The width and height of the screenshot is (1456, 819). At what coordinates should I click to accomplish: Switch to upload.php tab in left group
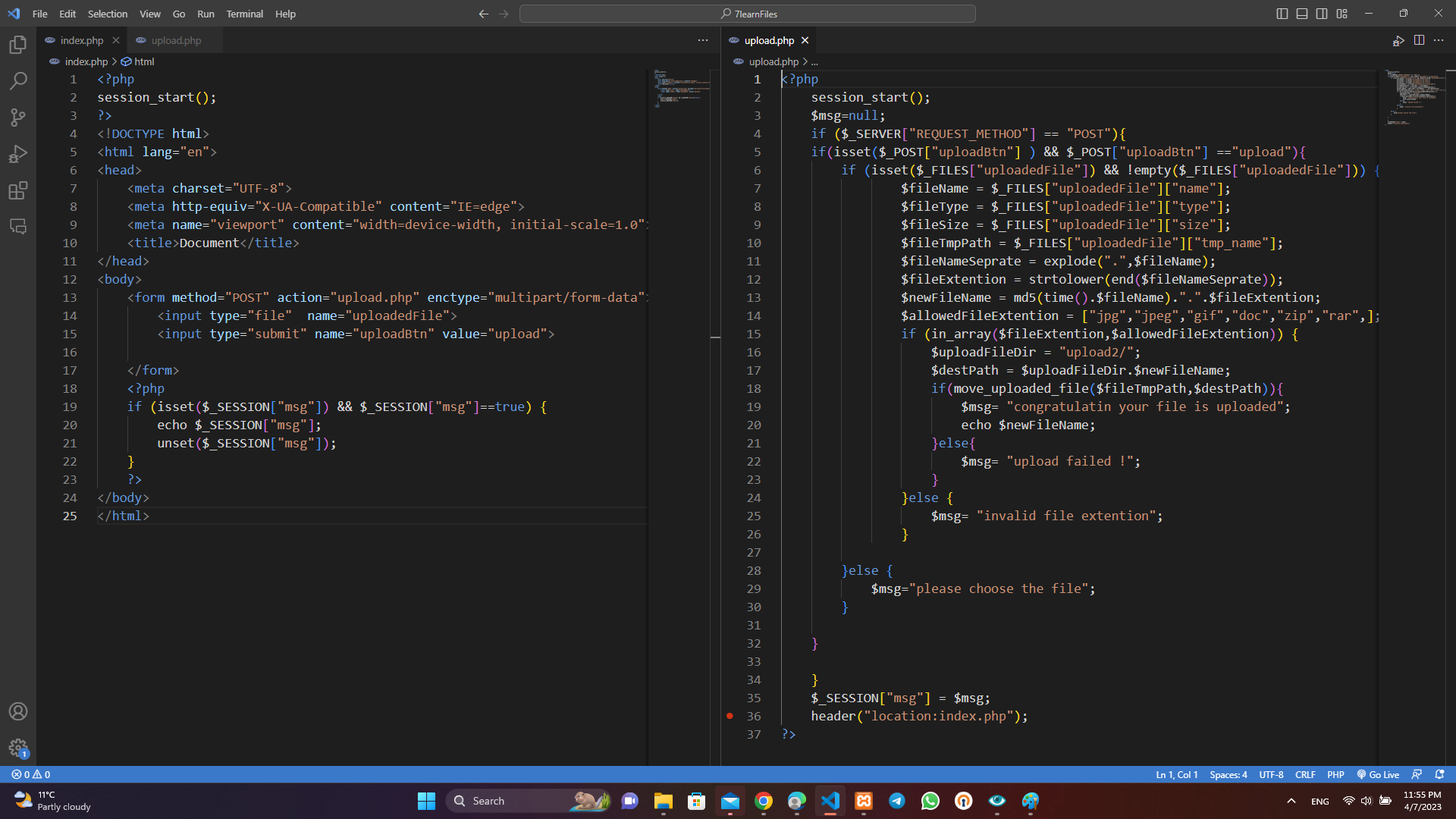pyautogui.click(x=176, y=40)
